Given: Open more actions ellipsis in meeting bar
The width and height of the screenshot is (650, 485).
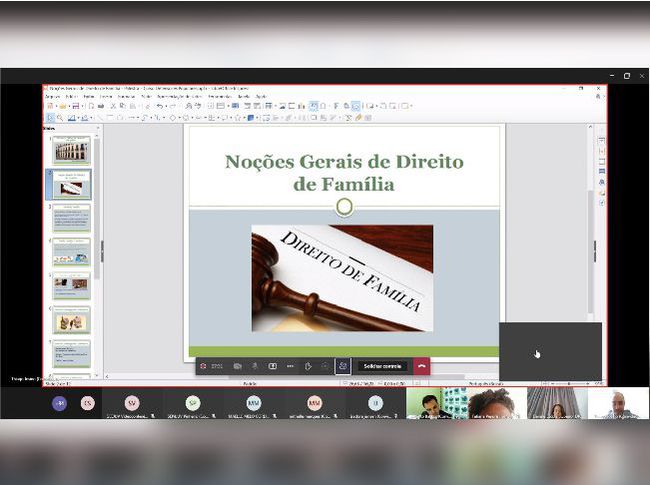Looking at the screenshot, I should point(290,366).
